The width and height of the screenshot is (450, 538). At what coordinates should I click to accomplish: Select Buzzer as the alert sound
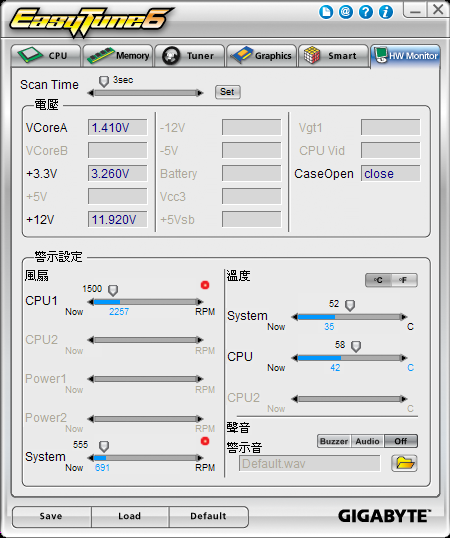[x=334, y=441]
